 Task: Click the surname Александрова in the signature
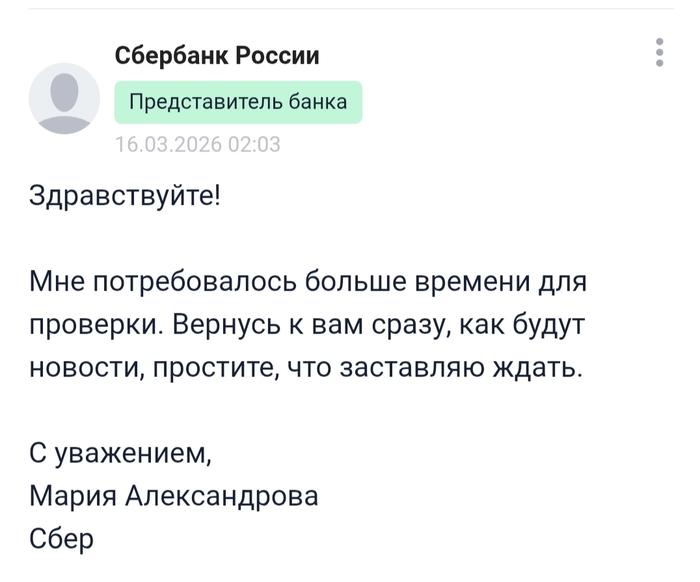222,497
